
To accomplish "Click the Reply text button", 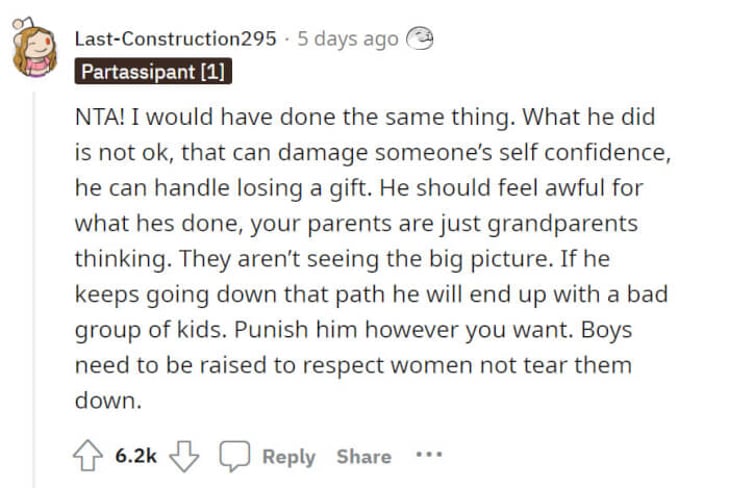I will pos(289,456).
